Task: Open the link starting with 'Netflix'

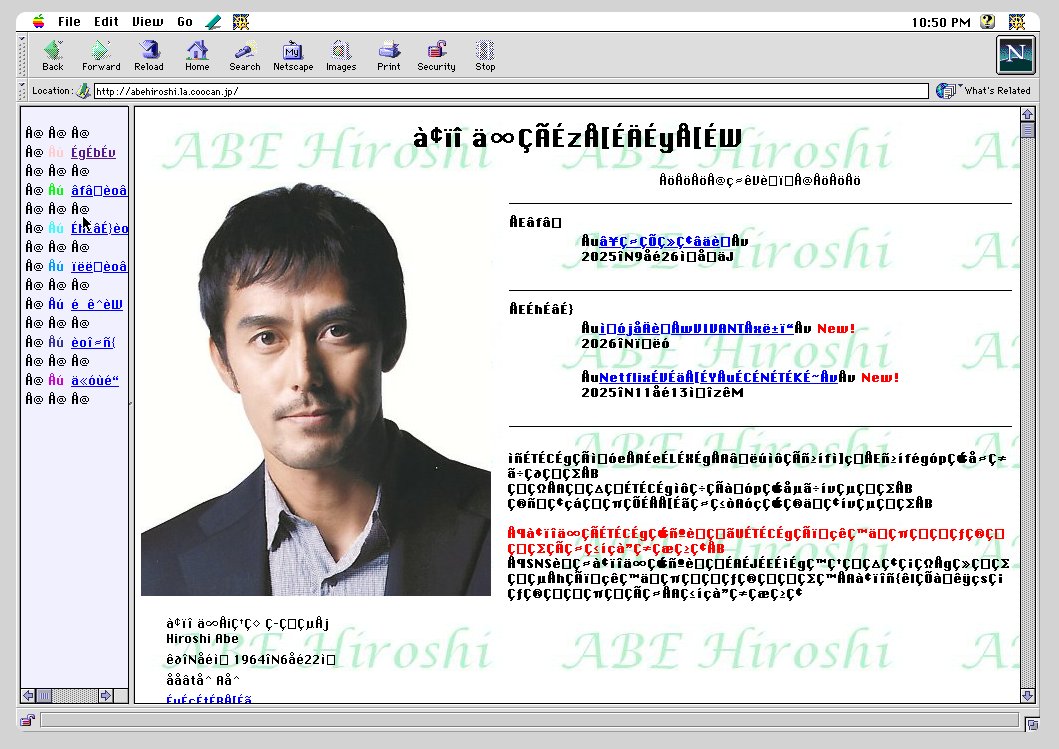Action: tap(719, 377)
